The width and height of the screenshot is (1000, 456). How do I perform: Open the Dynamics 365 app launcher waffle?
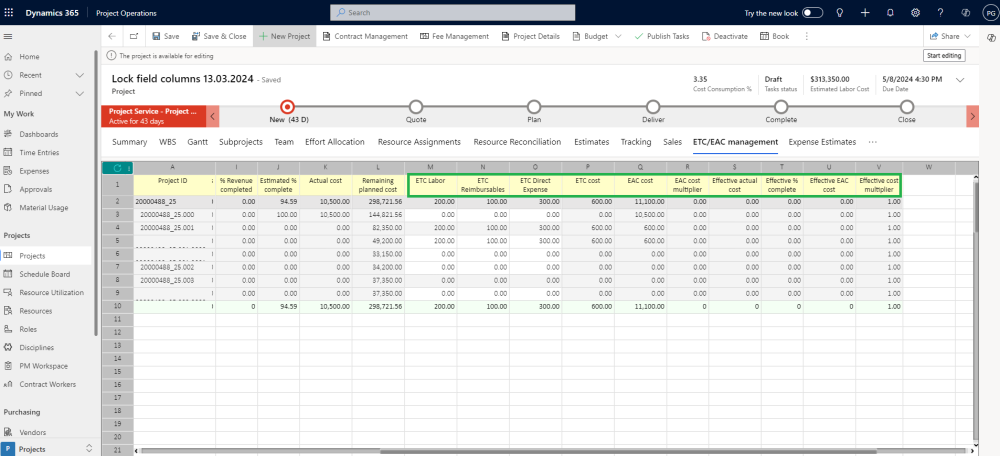tap(11, 13)
